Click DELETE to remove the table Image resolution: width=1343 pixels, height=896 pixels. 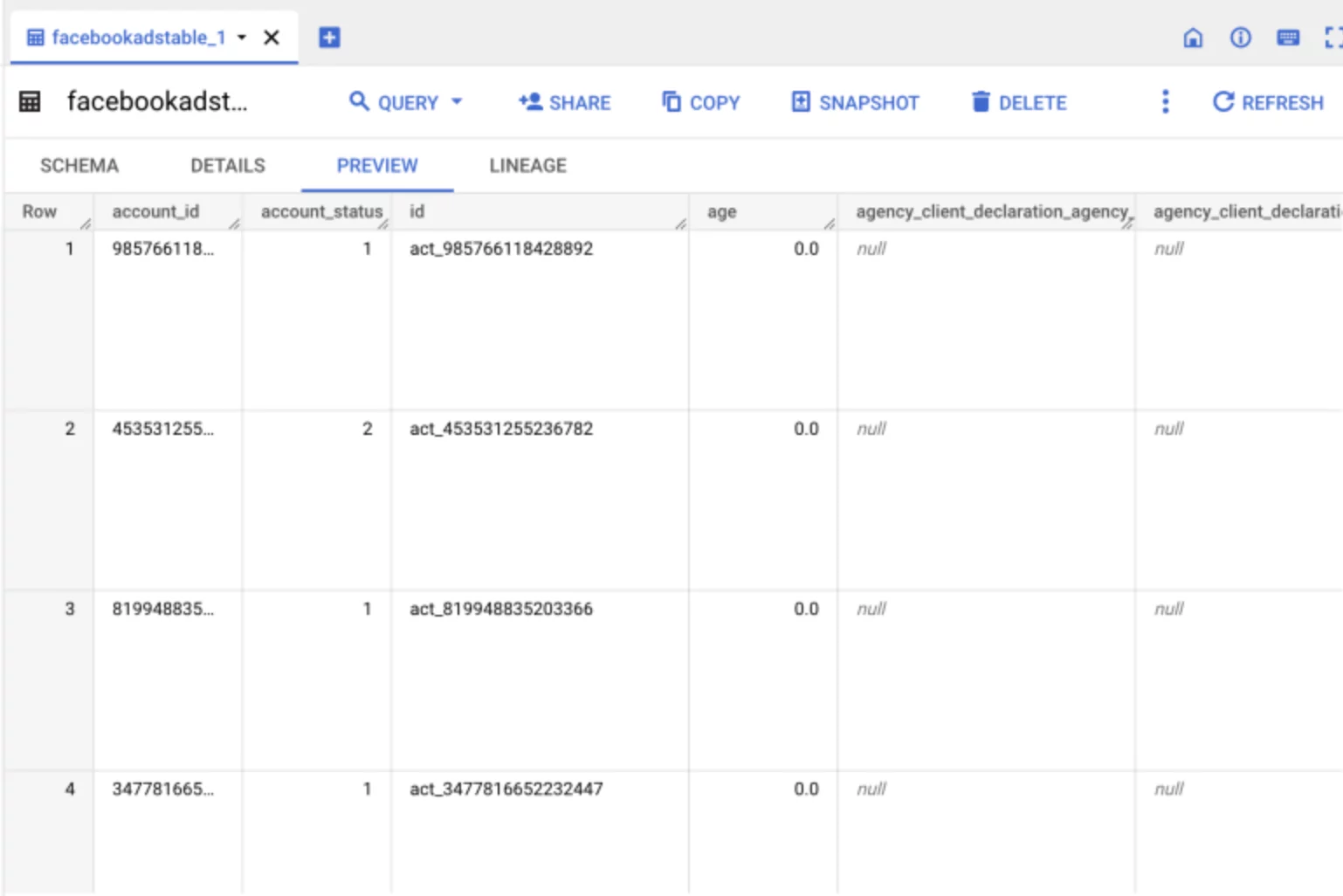point(1019,102)
